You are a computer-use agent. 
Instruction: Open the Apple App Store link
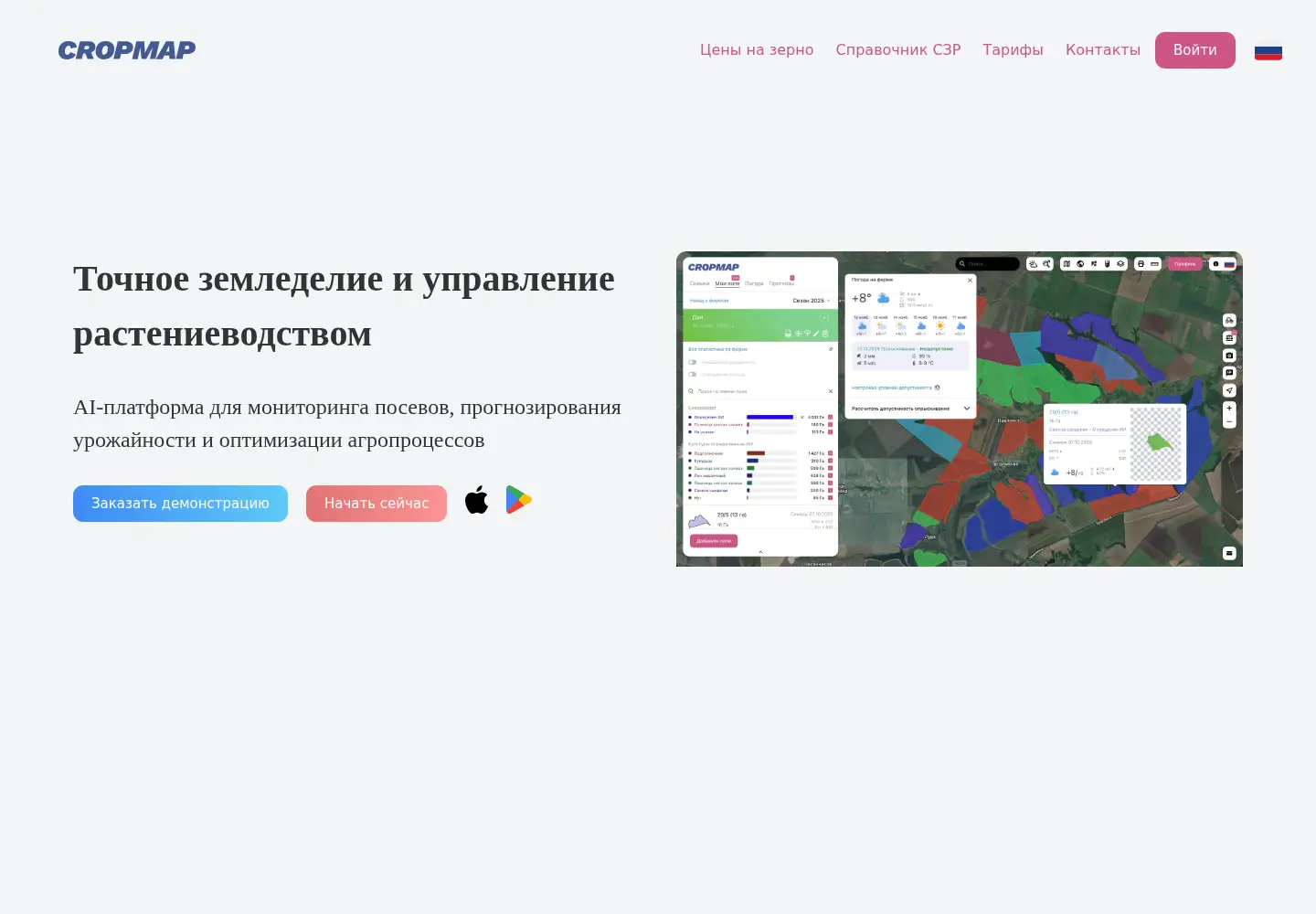[476, 501]
